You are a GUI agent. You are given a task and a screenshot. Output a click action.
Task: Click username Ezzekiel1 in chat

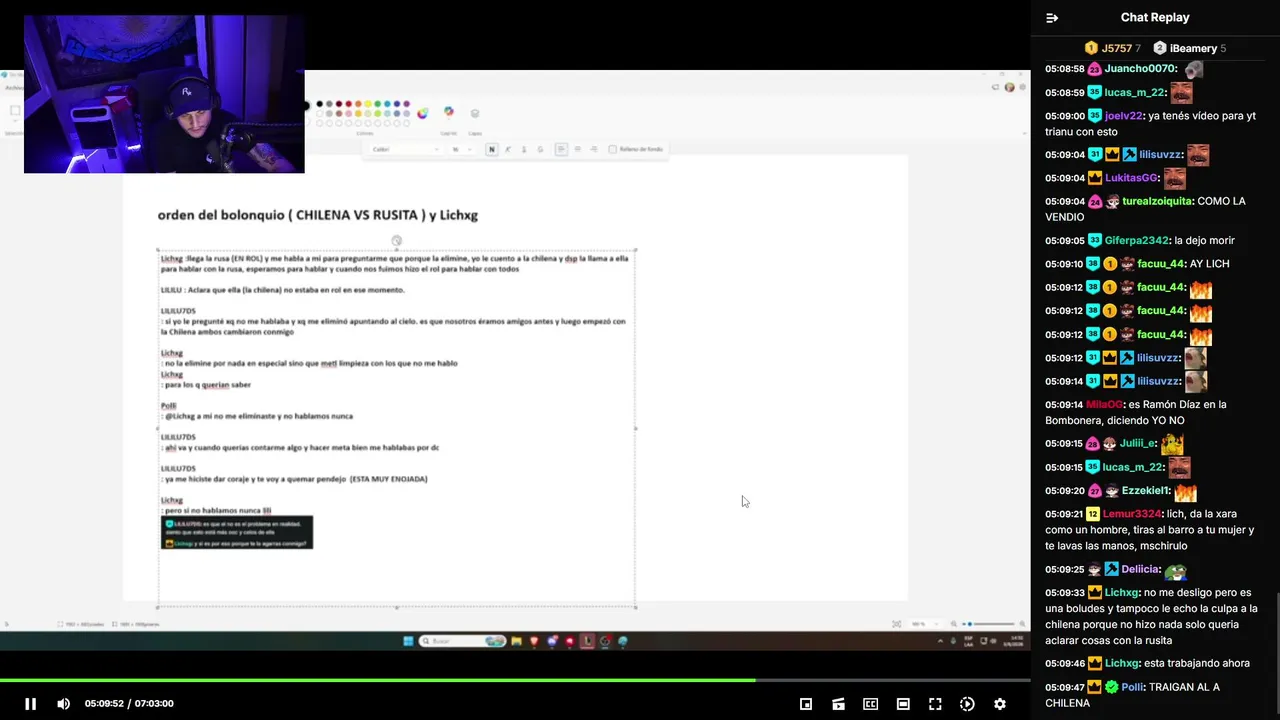[x=1146, y=491]
